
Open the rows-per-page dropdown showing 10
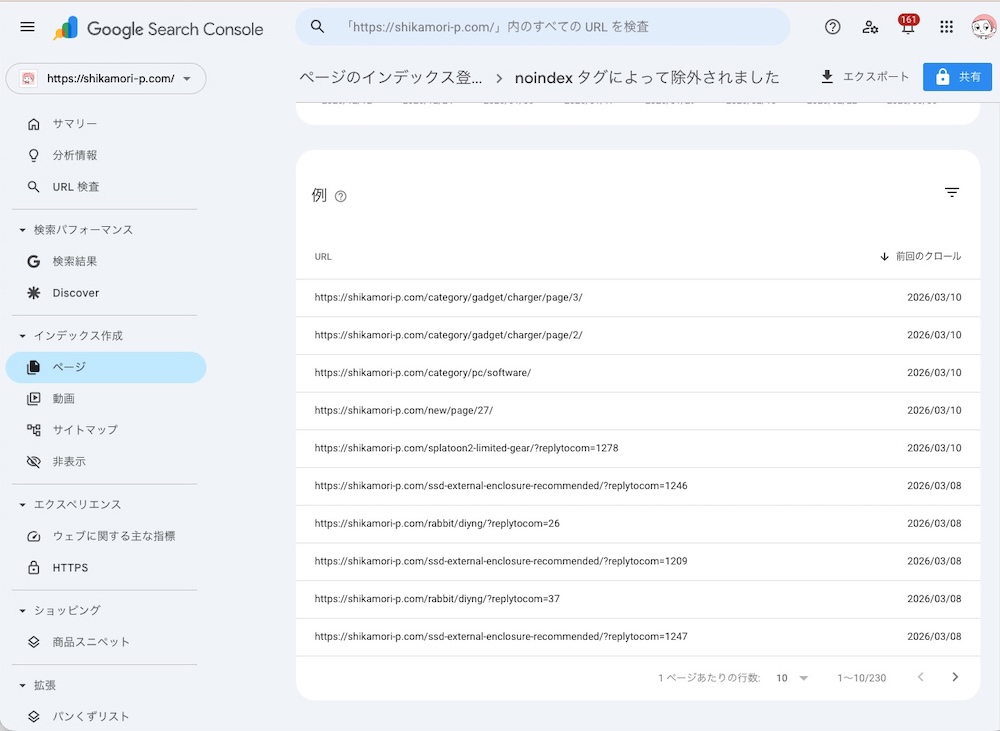click(x=791, y=677)
